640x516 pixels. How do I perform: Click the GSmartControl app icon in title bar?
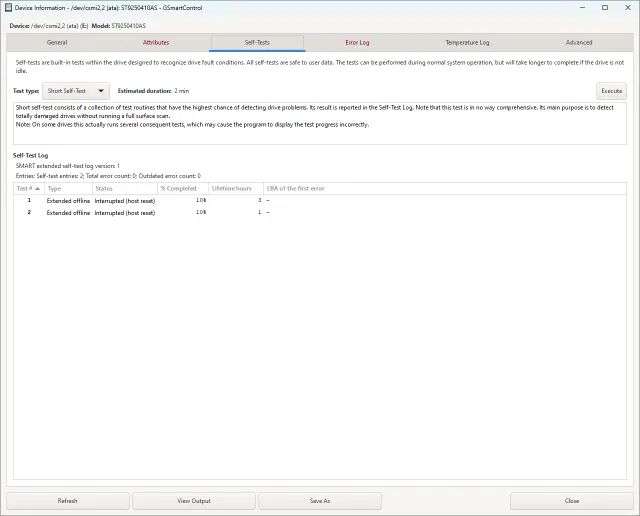(8, 8)
